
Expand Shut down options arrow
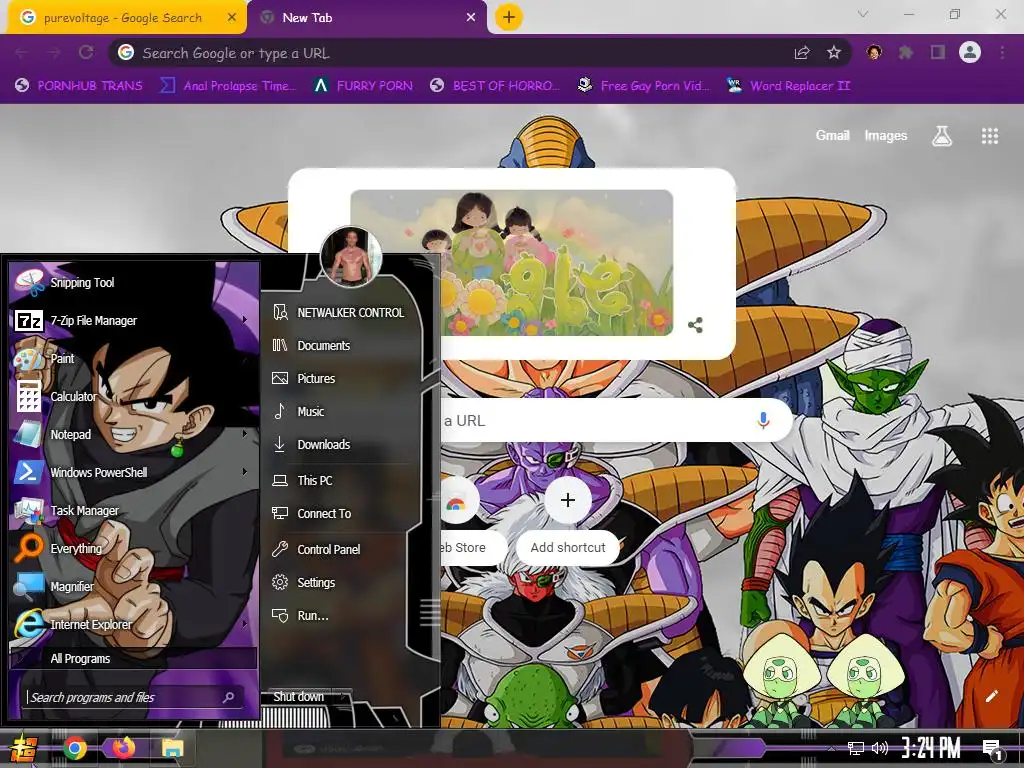344,697
